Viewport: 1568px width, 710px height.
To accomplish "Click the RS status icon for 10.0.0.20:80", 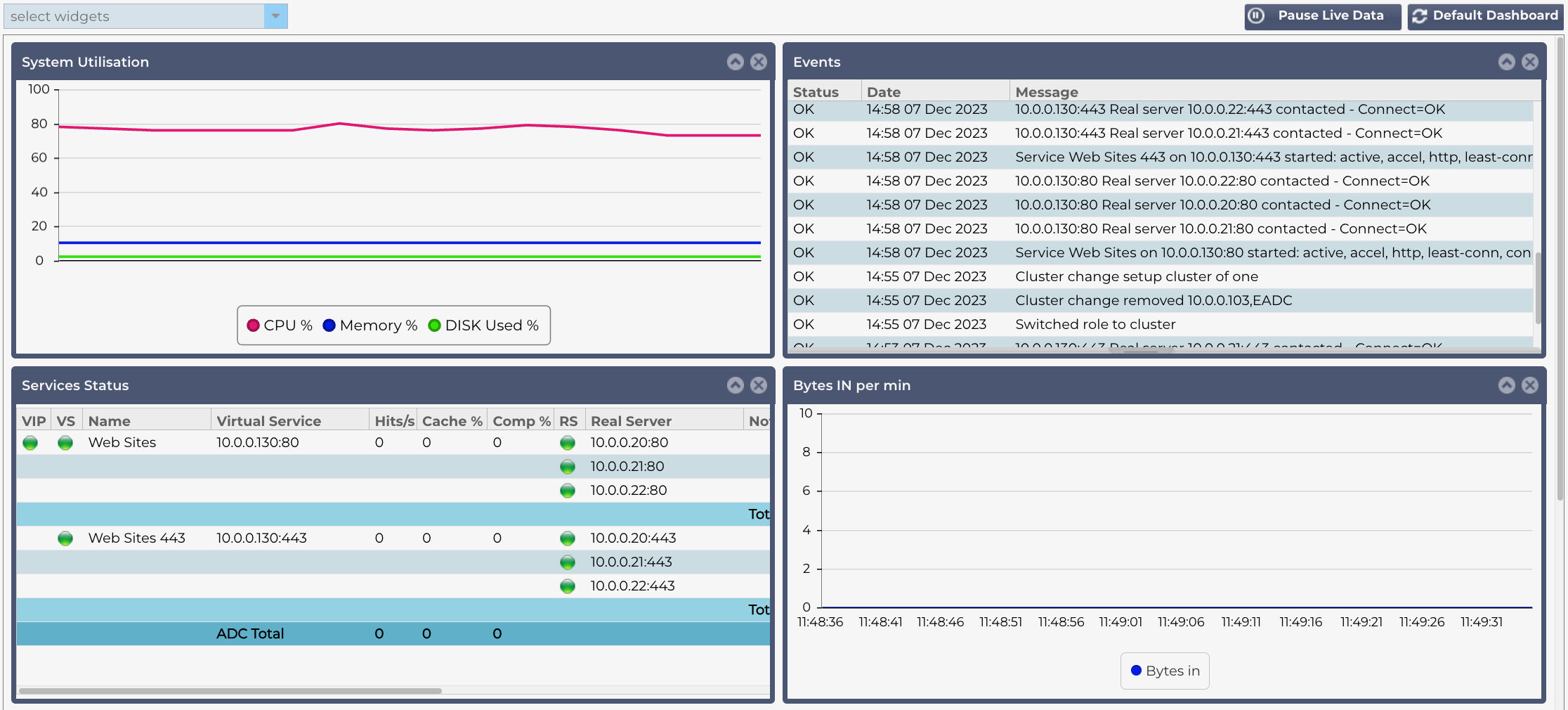I will pyautogui.click(x=568, y=442).
